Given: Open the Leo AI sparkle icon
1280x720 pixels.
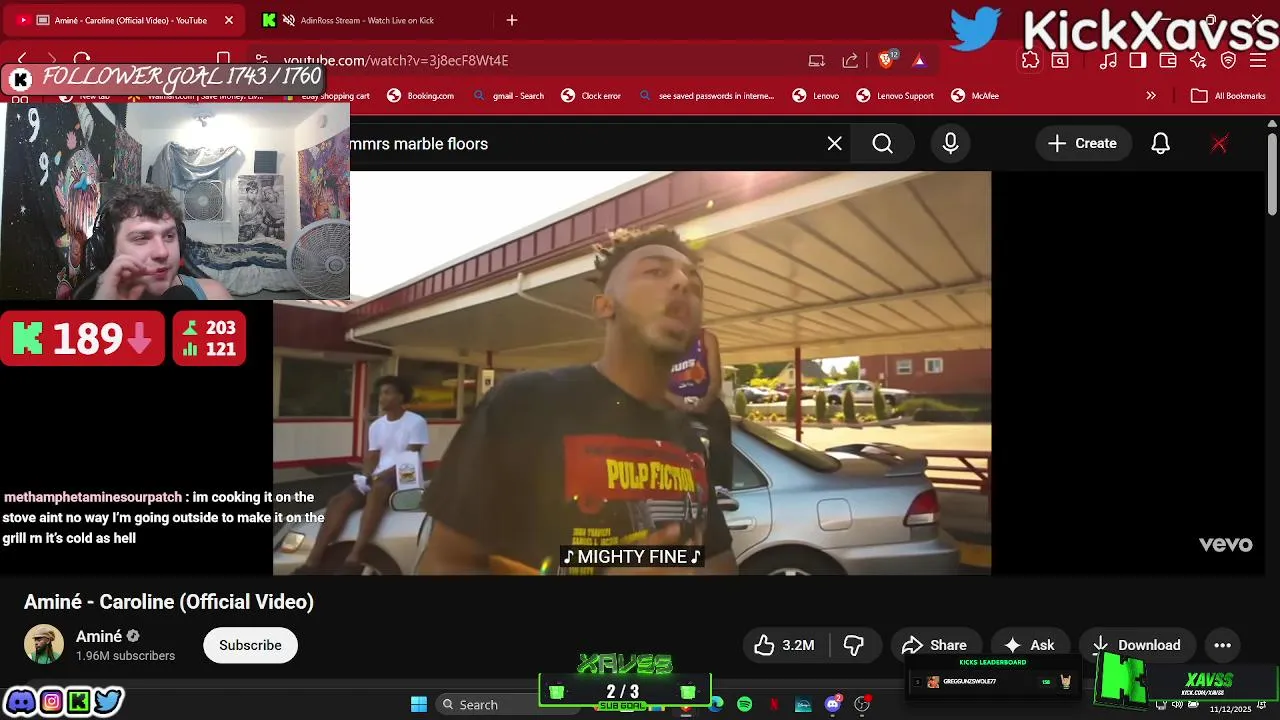Looking at the screenshot, I should tap(1198, 60).
